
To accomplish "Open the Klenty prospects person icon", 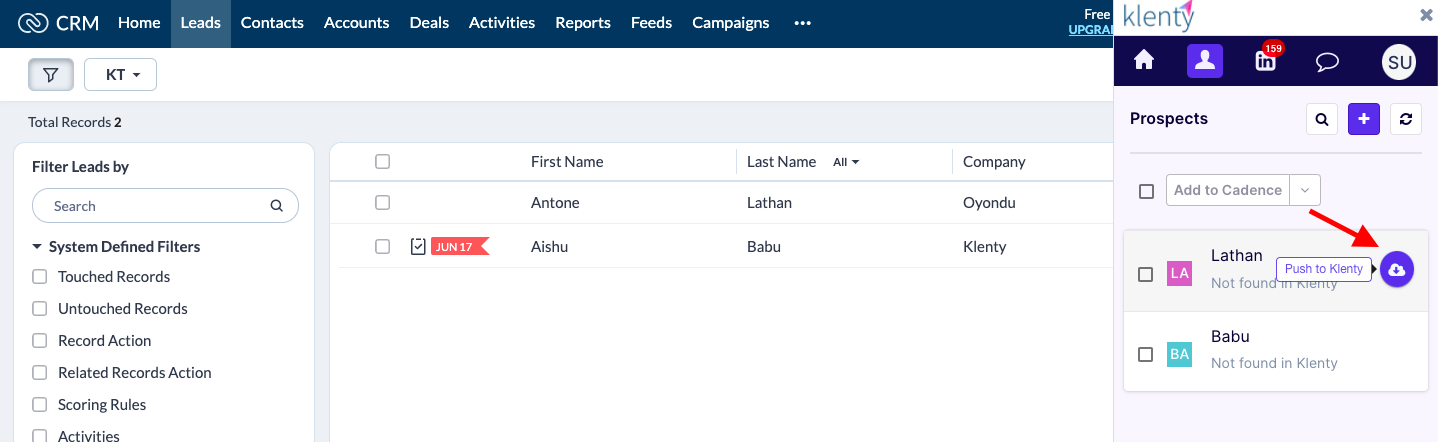I will (x=1204, y=61).
